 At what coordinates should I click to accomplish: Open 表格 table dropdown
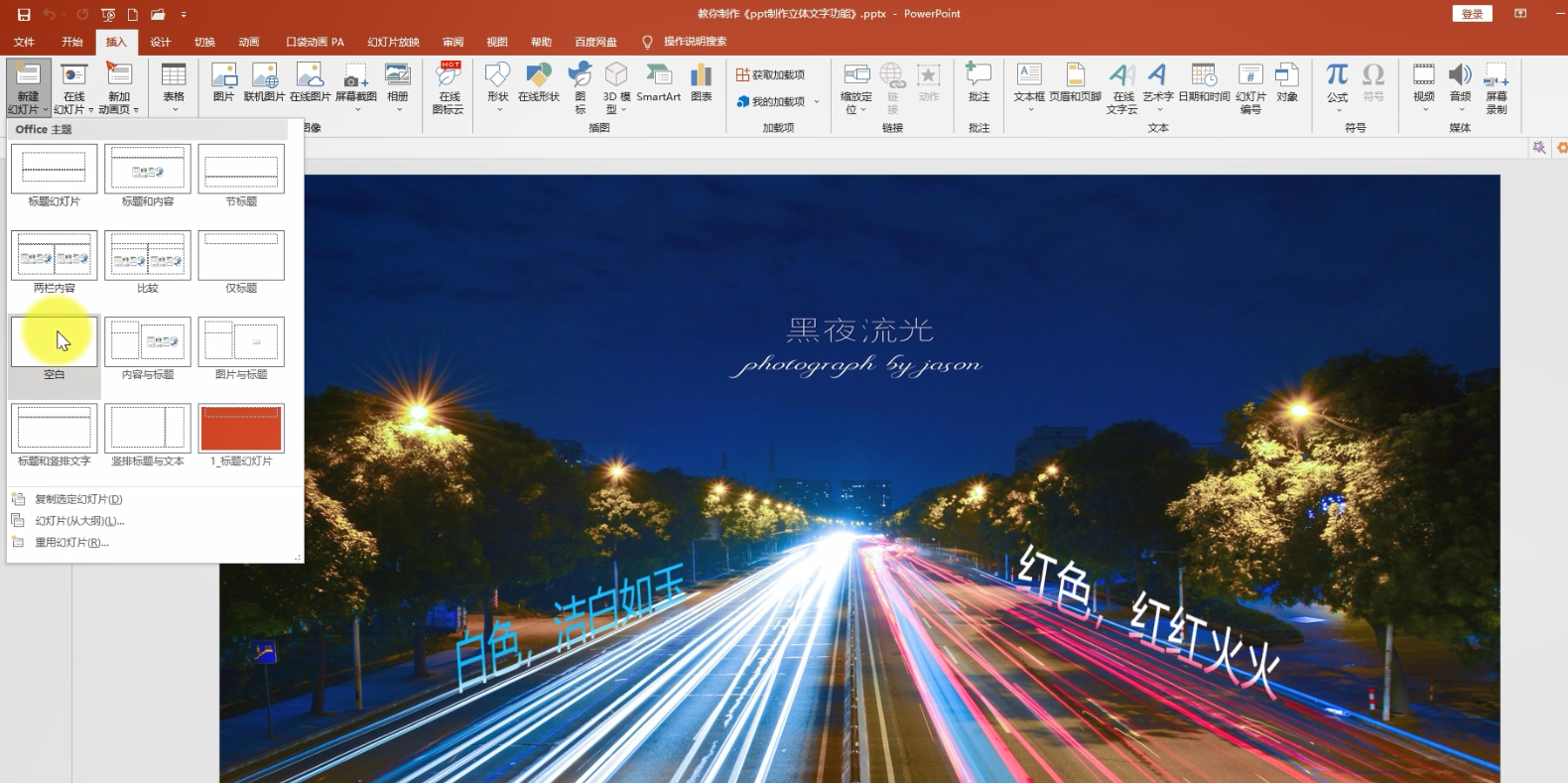click(174, 87)
